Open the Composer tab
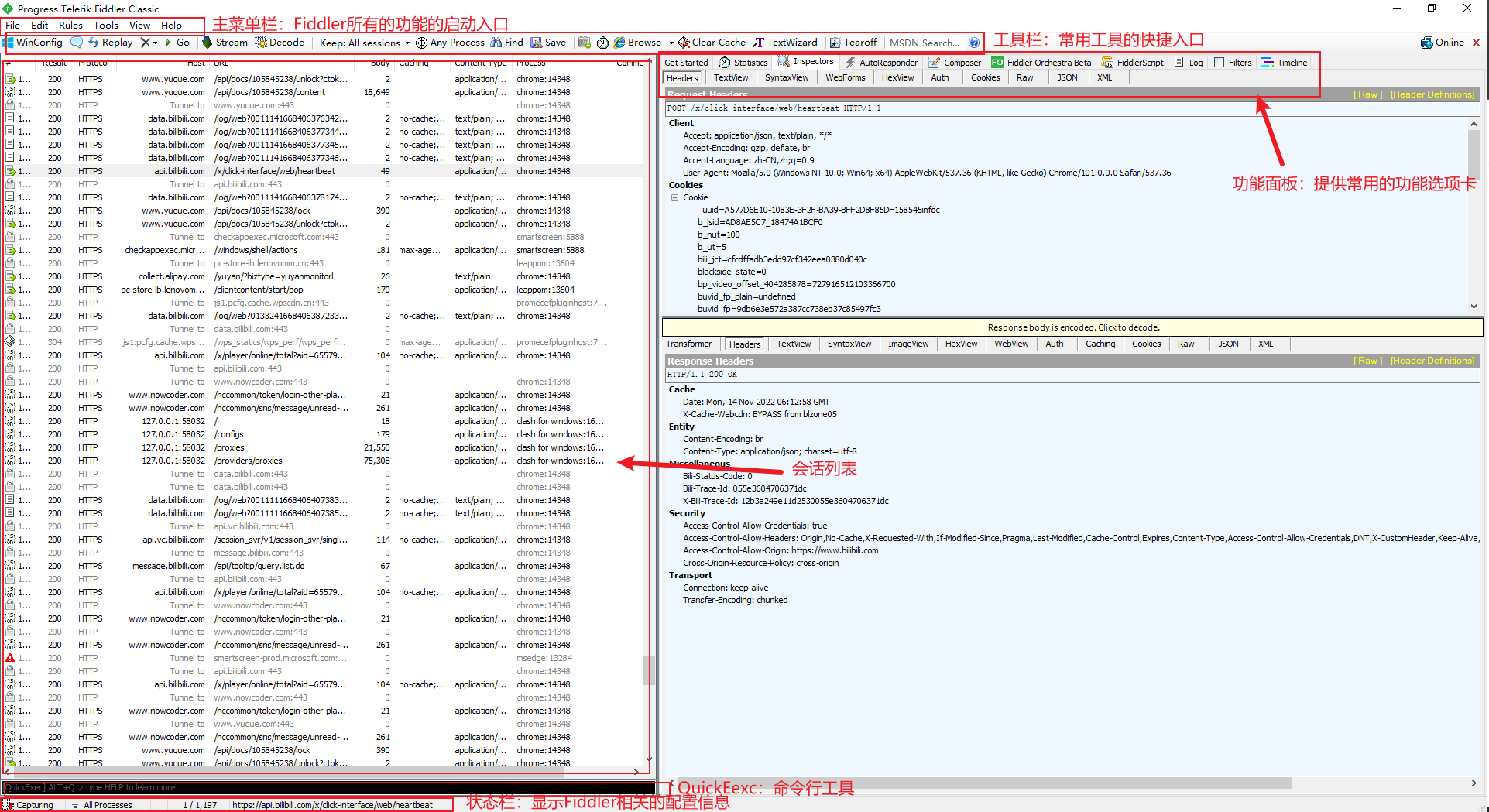 955,63
